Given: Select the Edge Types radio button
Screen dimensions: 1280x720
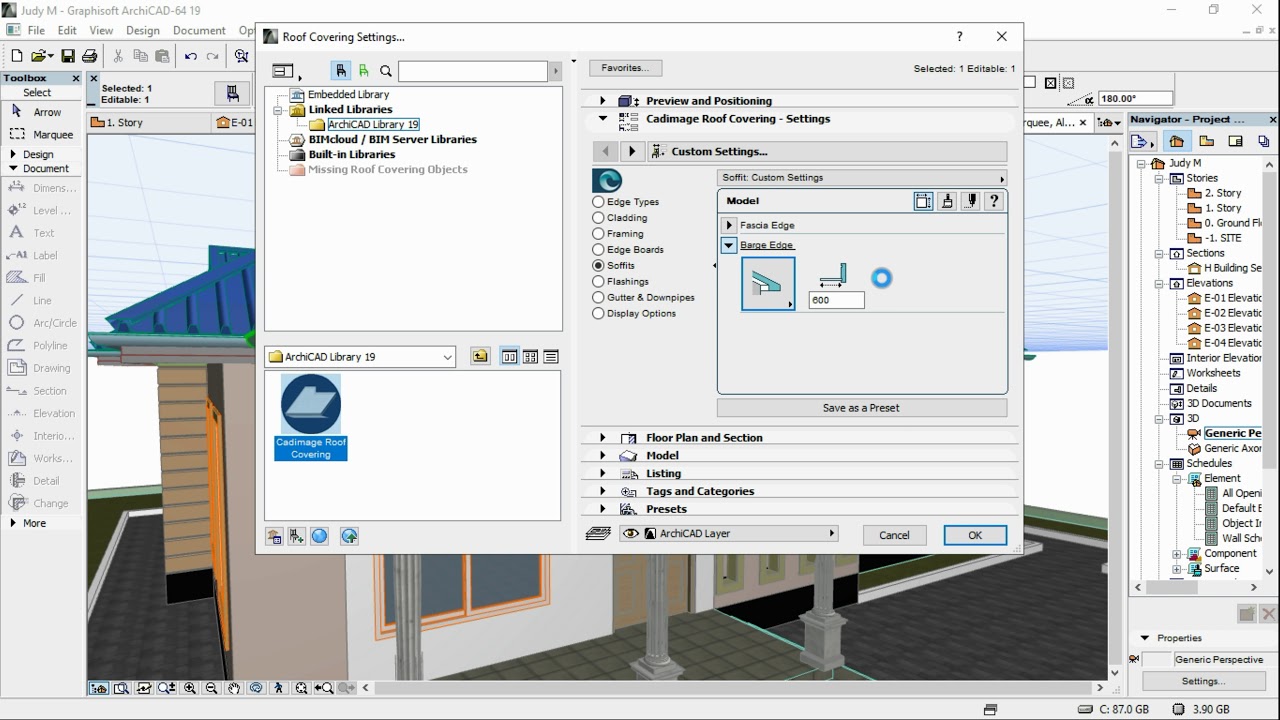Looking at the screenshot, I should (x=599, y=202).
